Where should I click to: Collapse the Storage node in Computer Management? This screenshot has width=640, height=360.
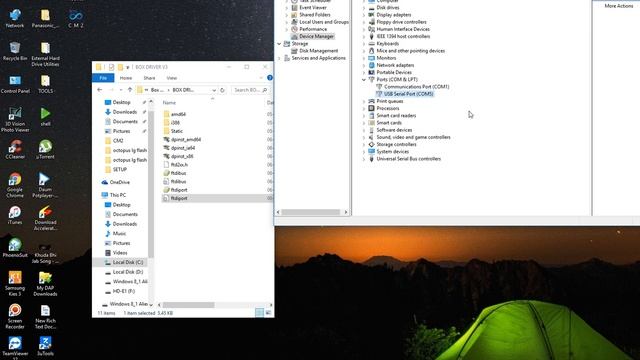(279, 44)
